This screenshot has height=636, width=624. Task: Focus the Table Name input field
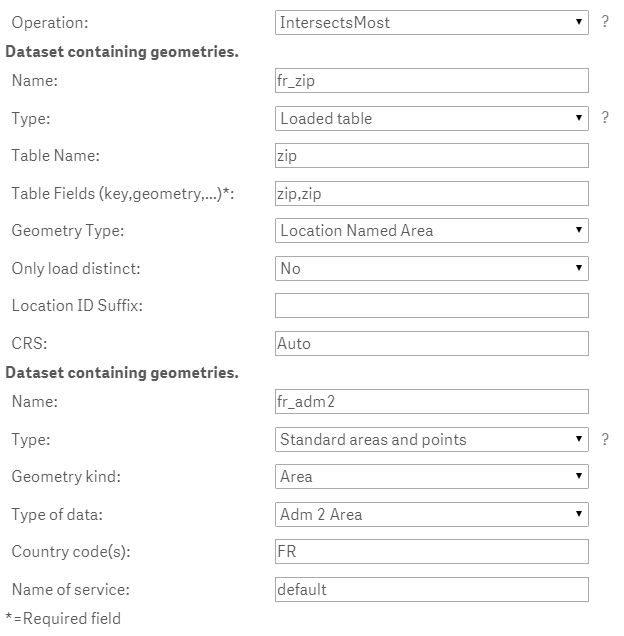coord(432,156)
